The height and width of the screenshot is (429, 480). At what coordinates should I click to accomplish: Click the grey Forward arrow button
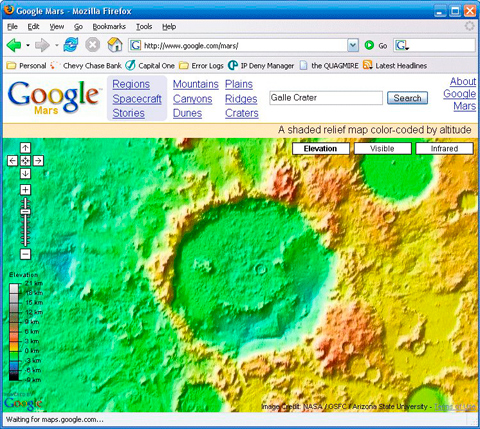pyautogui.click(x=42, y=45)
